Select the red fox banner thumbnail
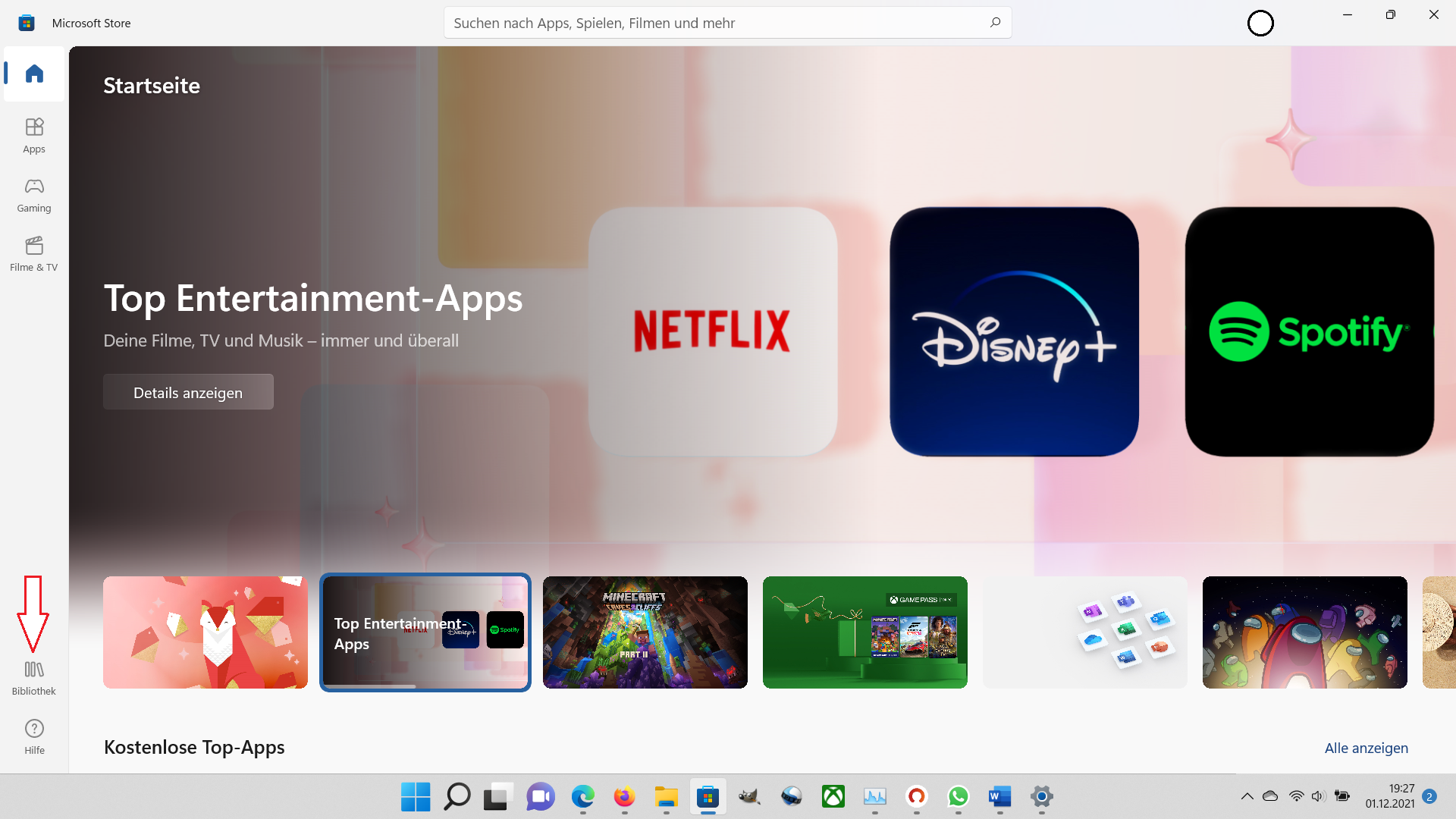The height and width of the screenshot is (819, 1456). click(206, 632)
